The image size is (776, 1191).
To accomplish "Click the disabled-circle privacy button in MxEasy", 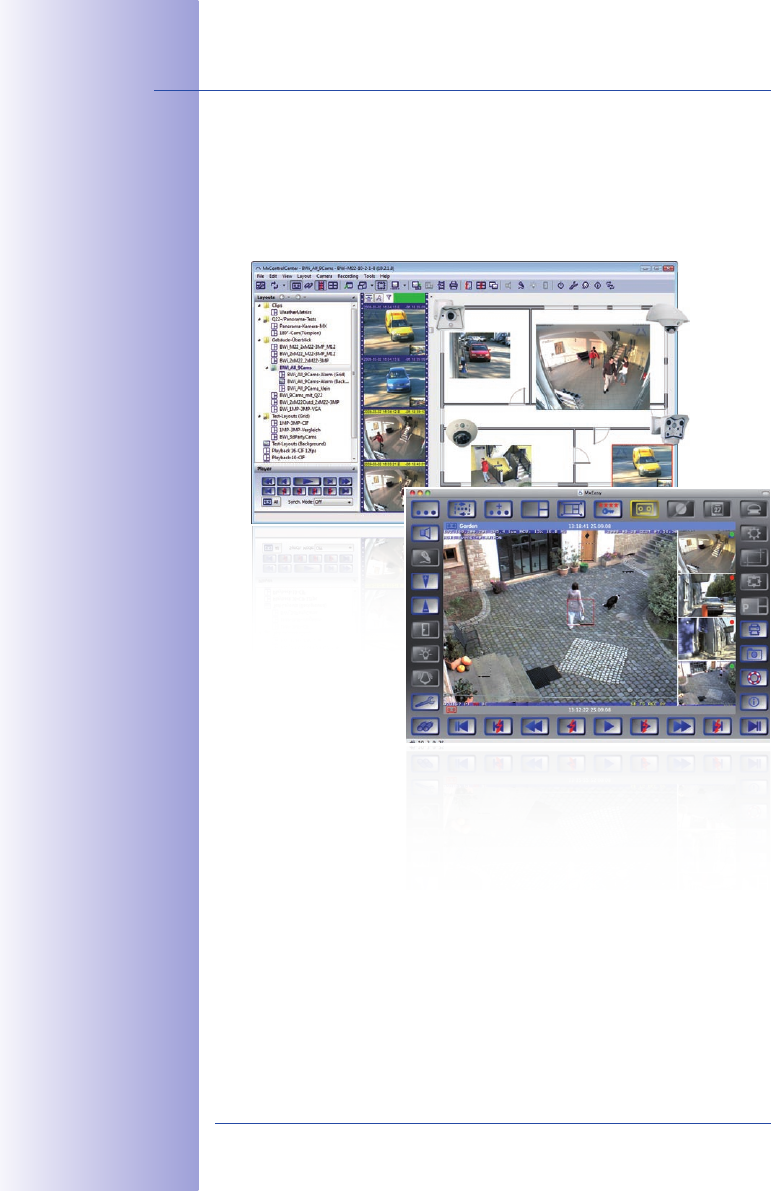I will 681,510.
